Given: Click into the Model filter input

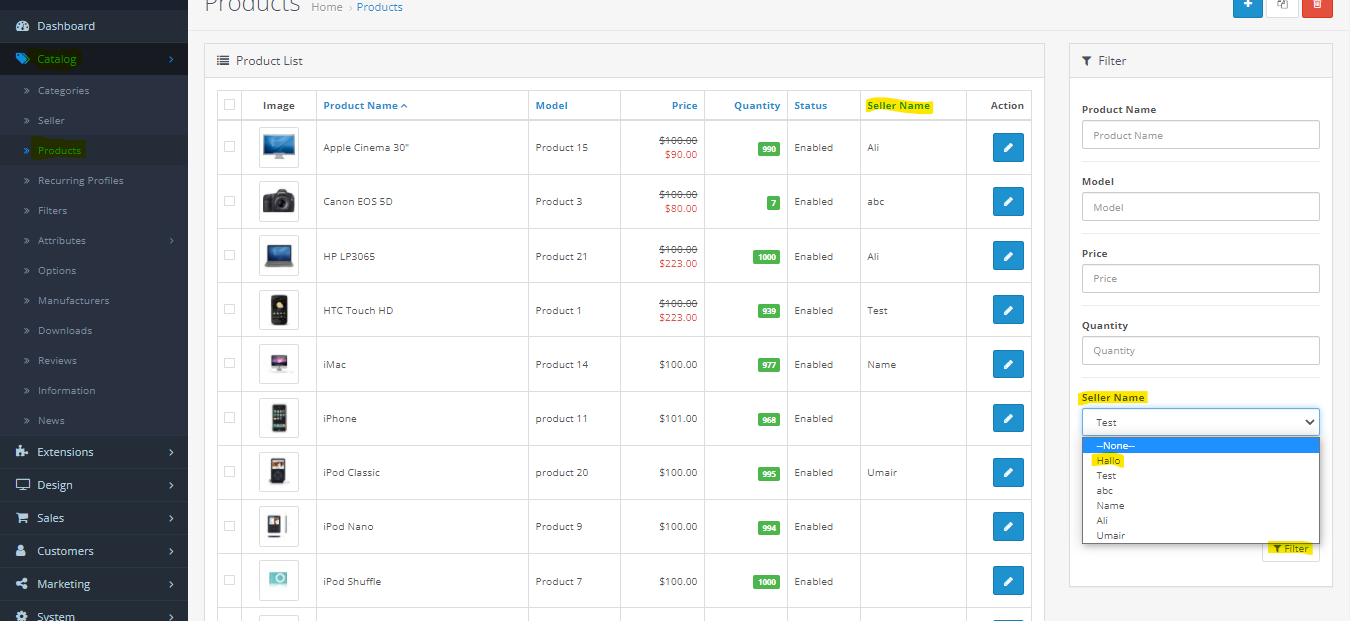Looking at the screenshot, I should [1200, 207].
